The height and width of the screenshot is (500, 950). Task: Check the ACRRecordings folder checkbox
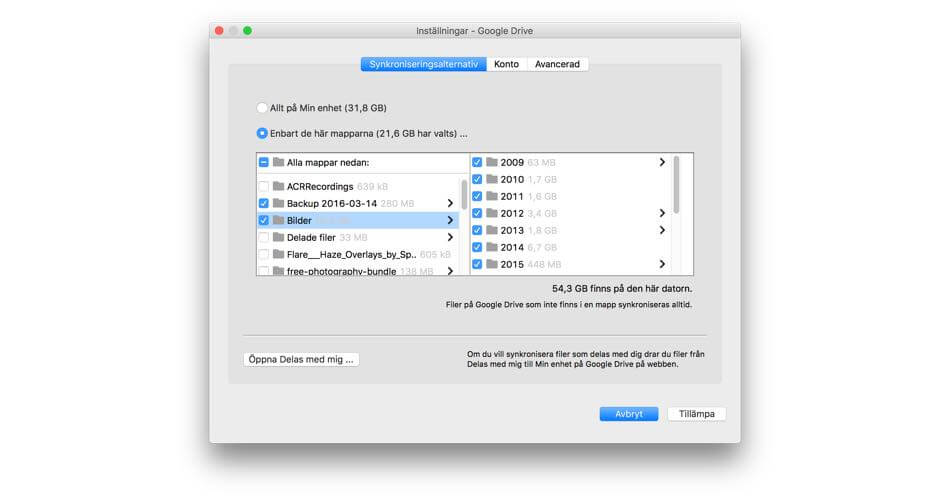point(264,187)
